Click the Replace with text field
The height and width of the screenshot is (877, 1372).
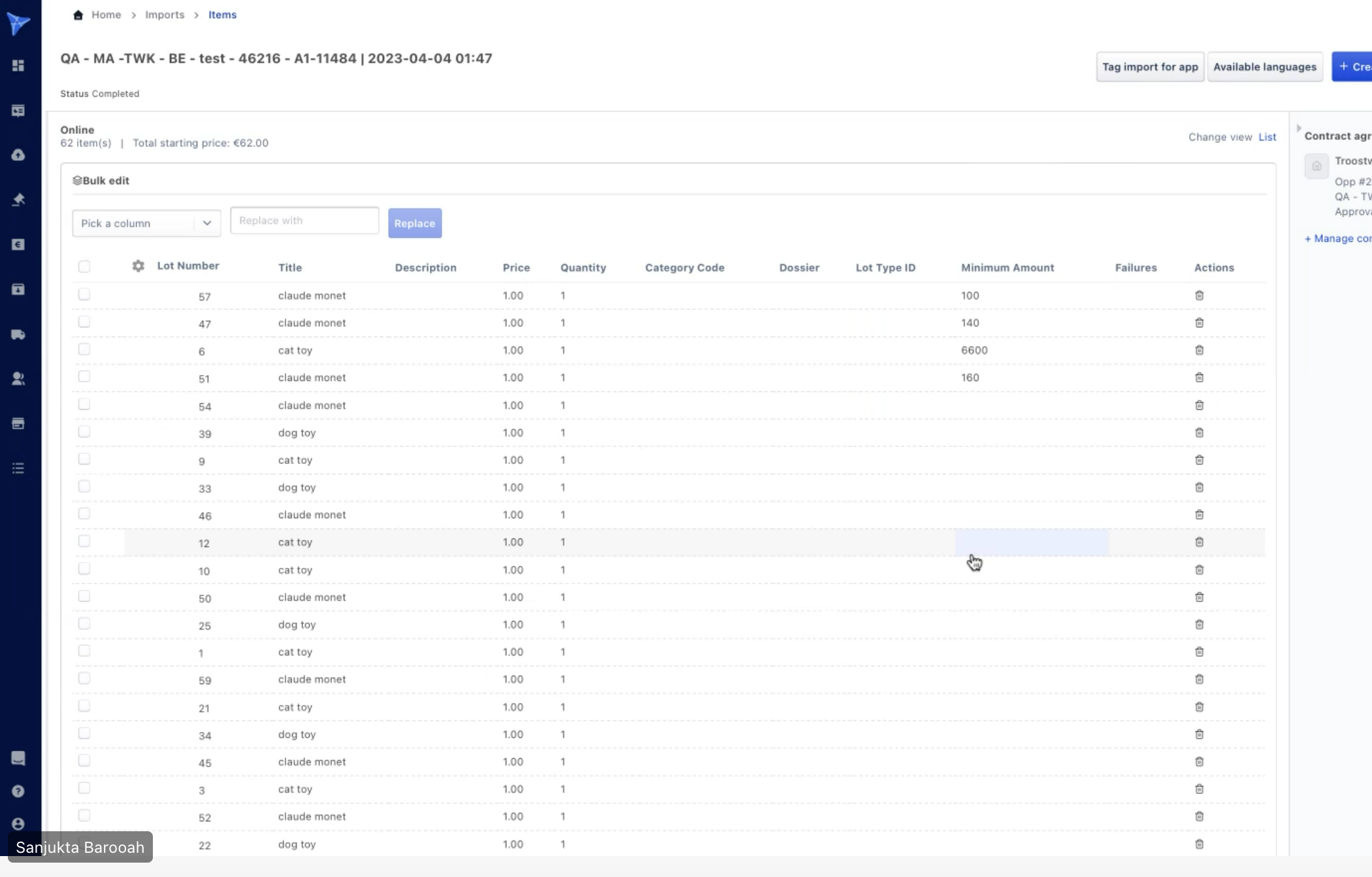tap(304, 221)
